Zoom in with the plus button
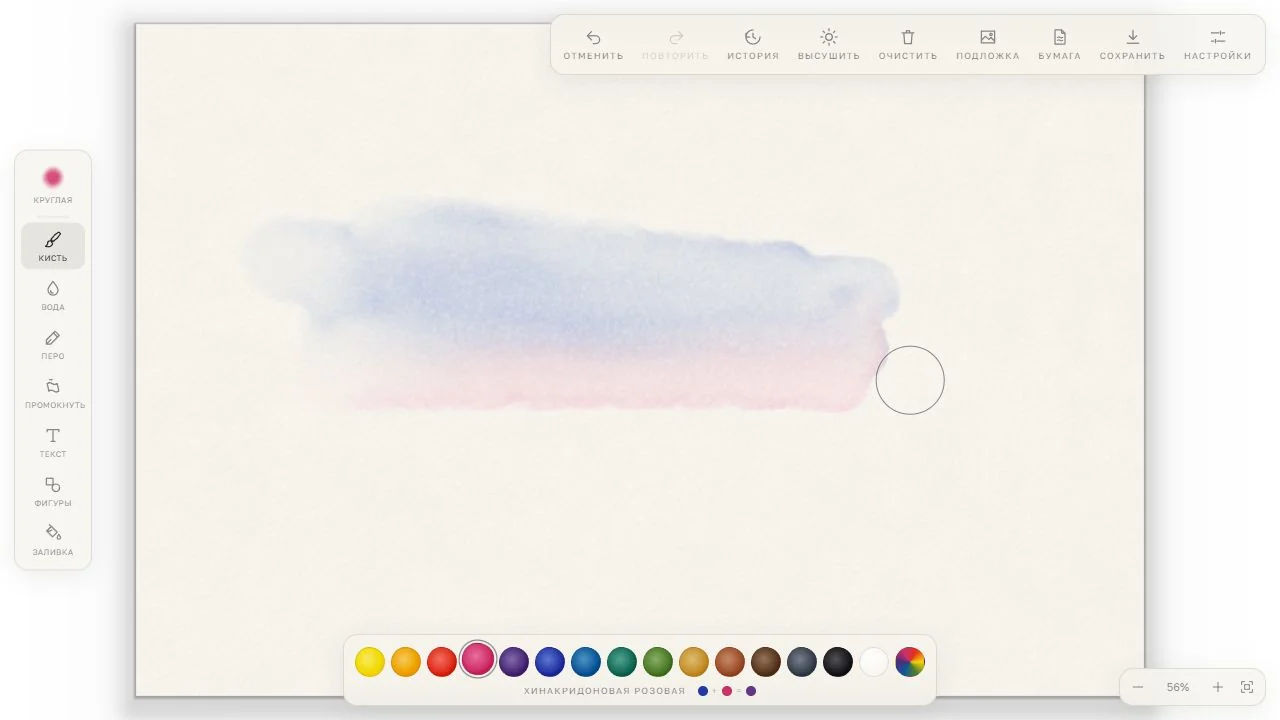 [1218, 687]
